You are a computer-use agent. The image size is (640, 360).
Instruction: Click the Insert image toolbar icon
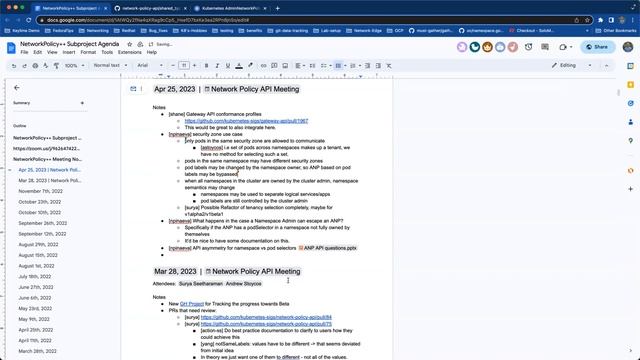pyautogui.click(x=285, y=66)
